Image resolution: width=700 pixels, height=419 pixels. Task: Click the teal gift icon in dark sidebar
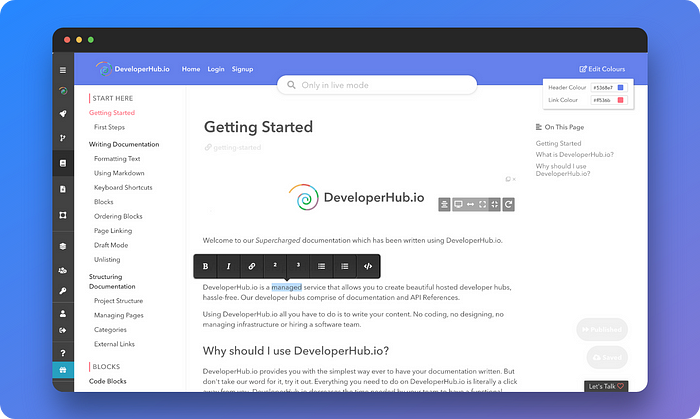tap(63, 370)
